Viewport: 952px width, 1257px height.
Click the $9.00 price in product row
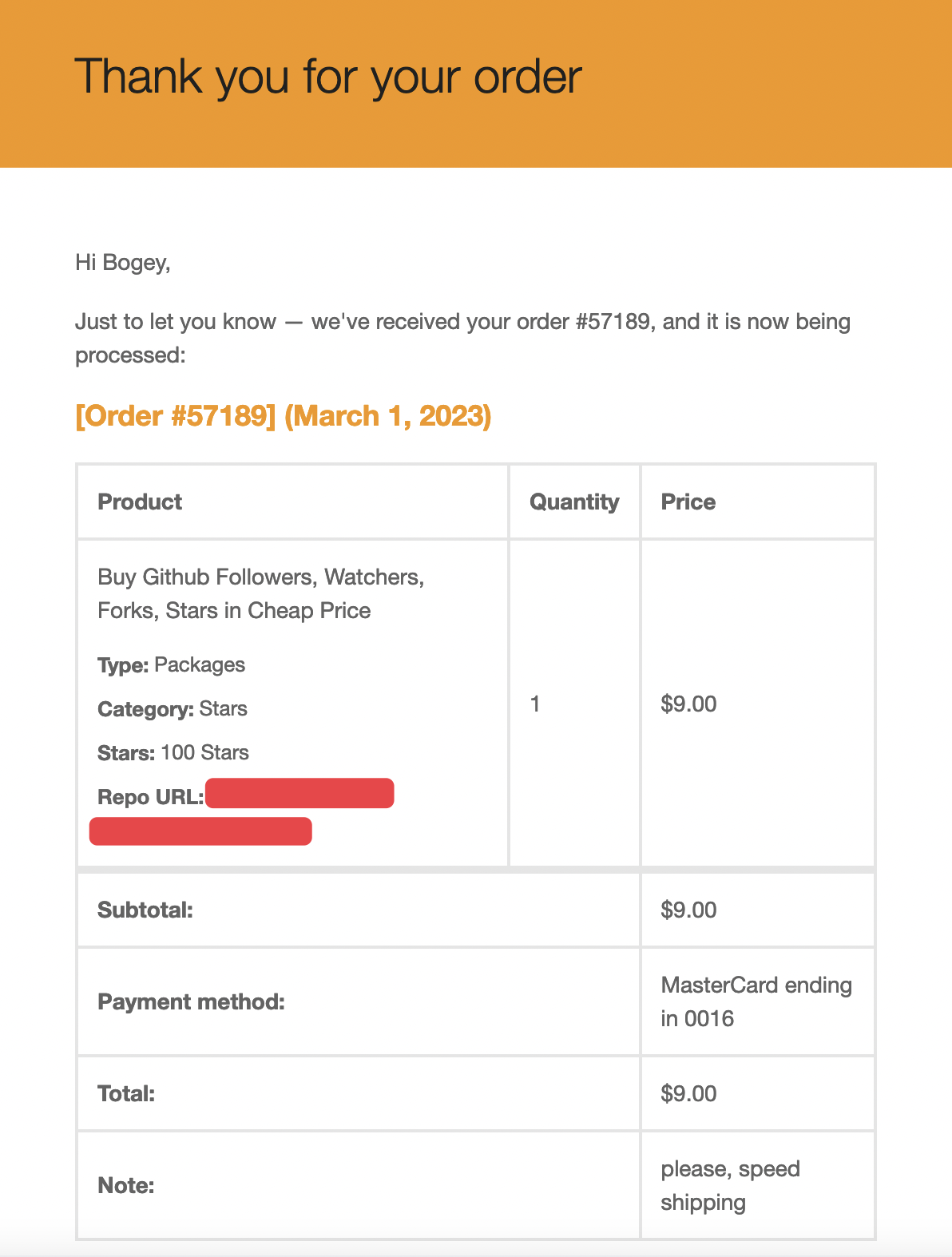point(688,704)
